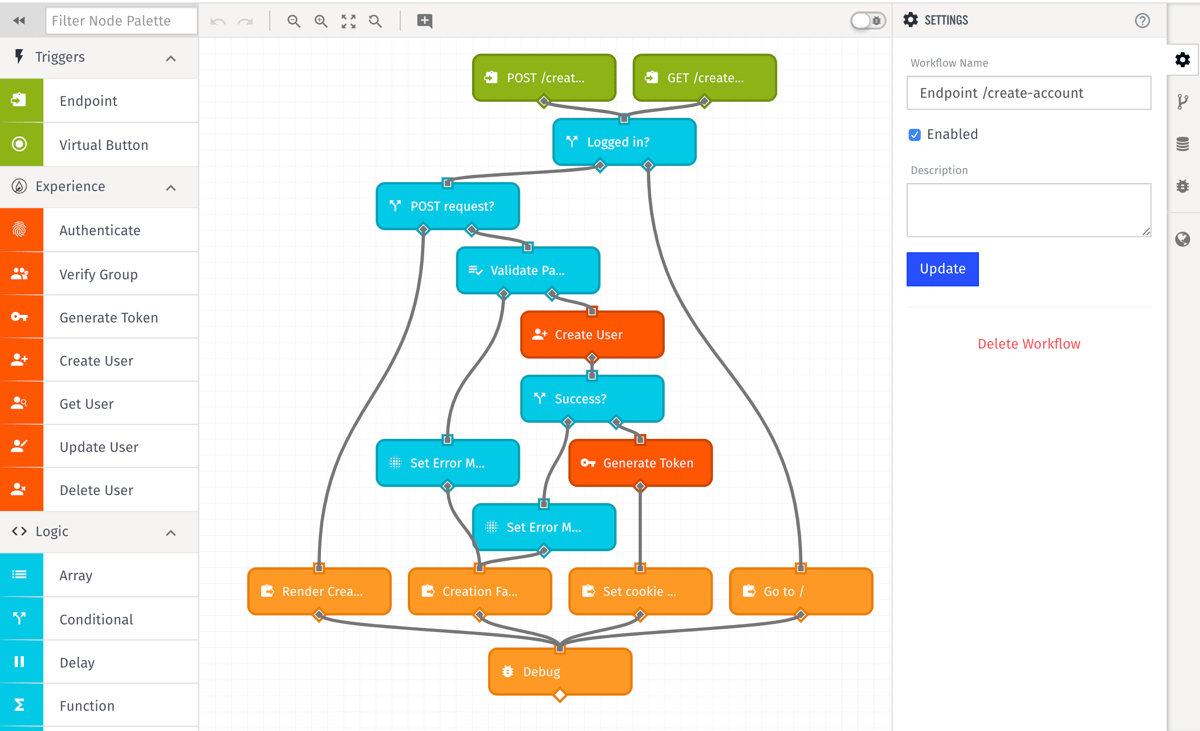
Task: Zoom out the workflow canvas
Action: pyautogui.click(x=294, y=21)
